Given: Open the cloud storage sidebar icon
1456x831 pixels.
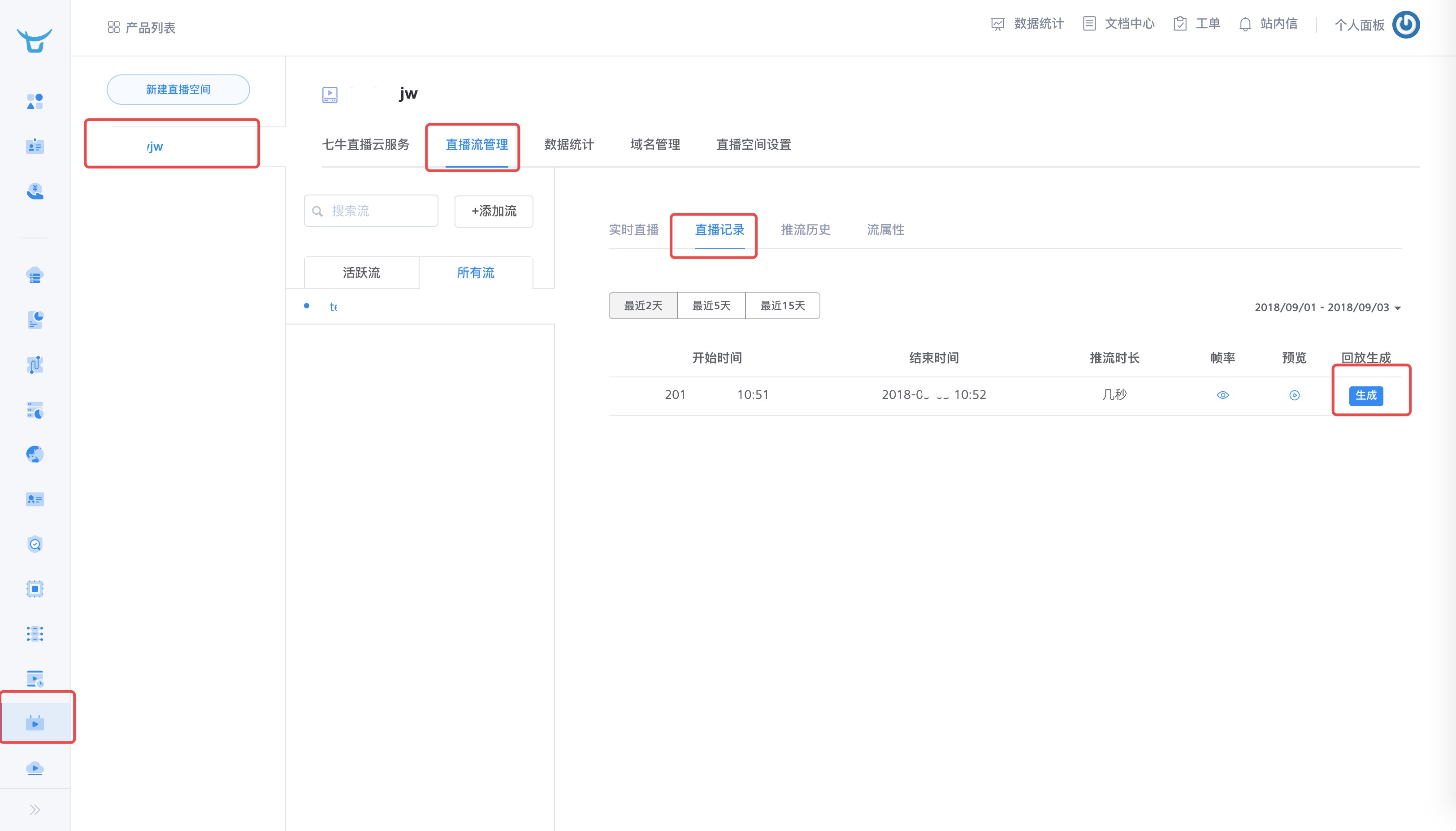Looking at the screenshot, I should point(35,276).
